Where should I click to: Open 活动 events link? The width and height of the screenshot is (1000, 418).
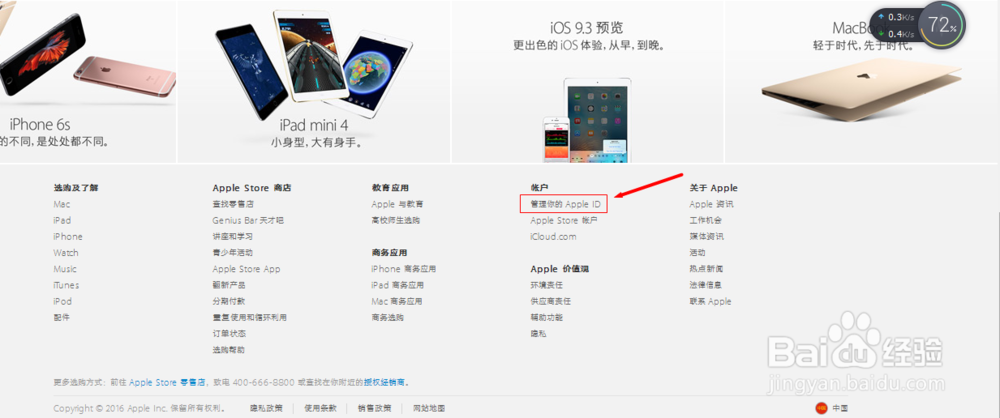click(x=697, y=253)
